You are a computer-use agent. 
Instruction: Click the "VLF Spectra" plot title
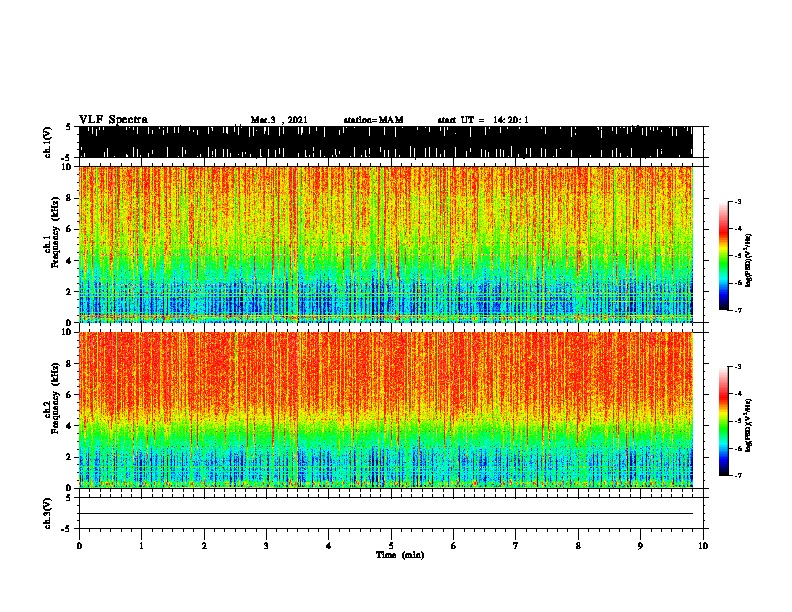point(113,120)
